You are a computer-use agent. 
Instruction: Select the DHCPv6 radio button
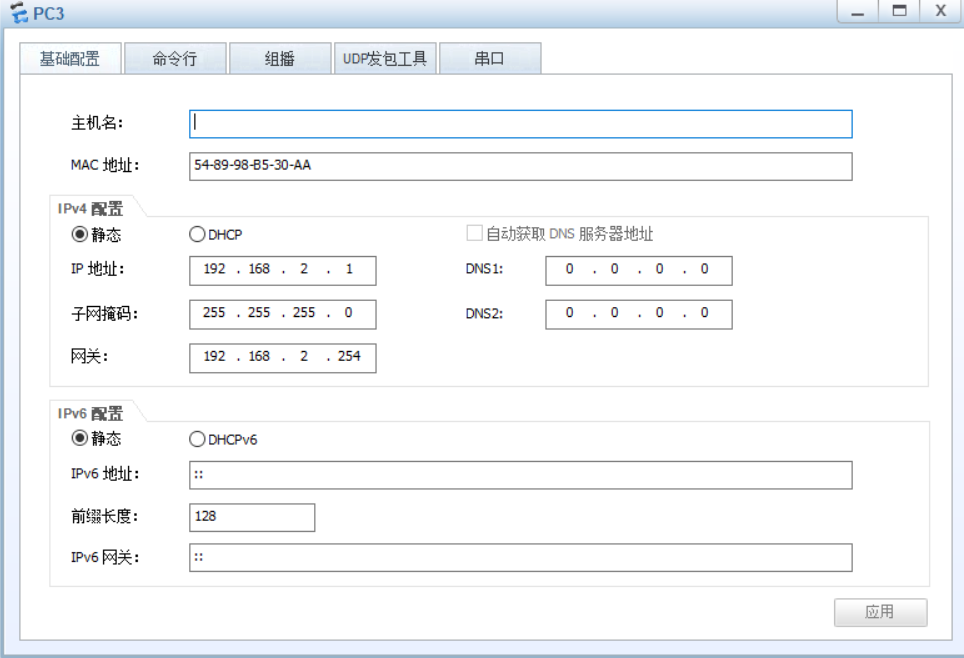tap(197, 439)
